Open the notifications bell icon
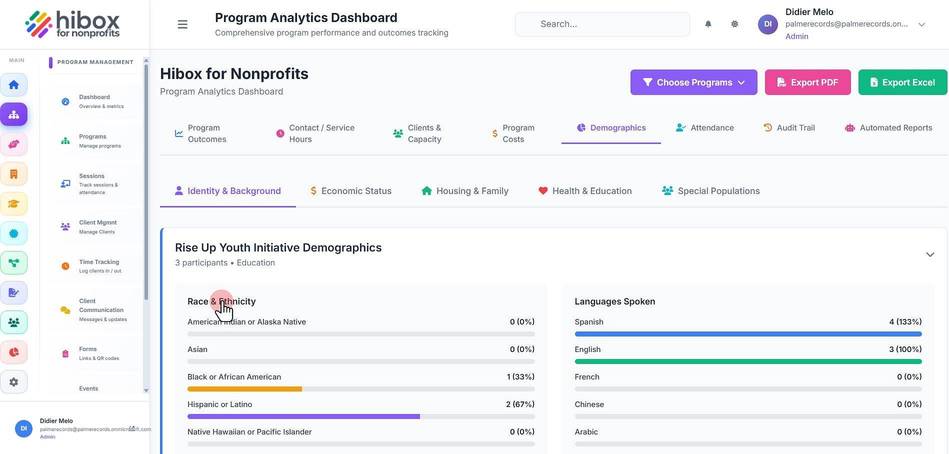Viewport: 949px width, 454px height. click(708, 24)
